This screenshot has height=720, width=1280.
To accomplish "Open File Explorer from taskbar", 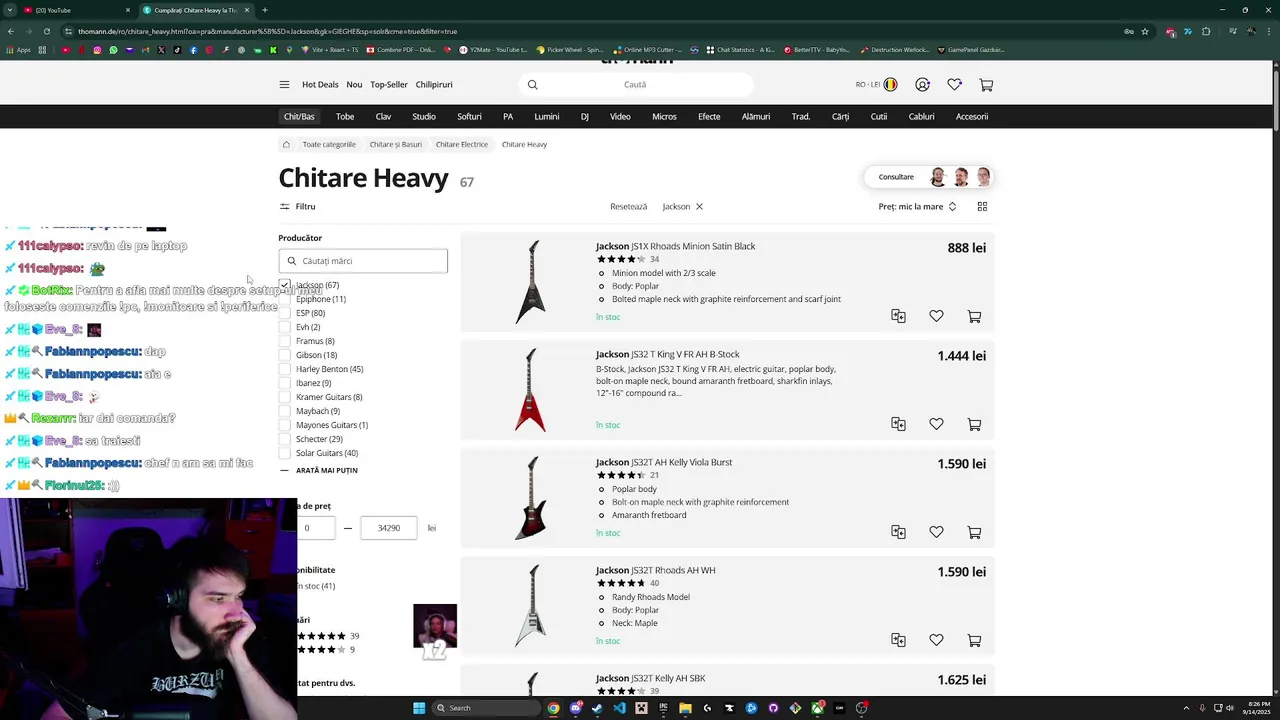I will [685, 708].
